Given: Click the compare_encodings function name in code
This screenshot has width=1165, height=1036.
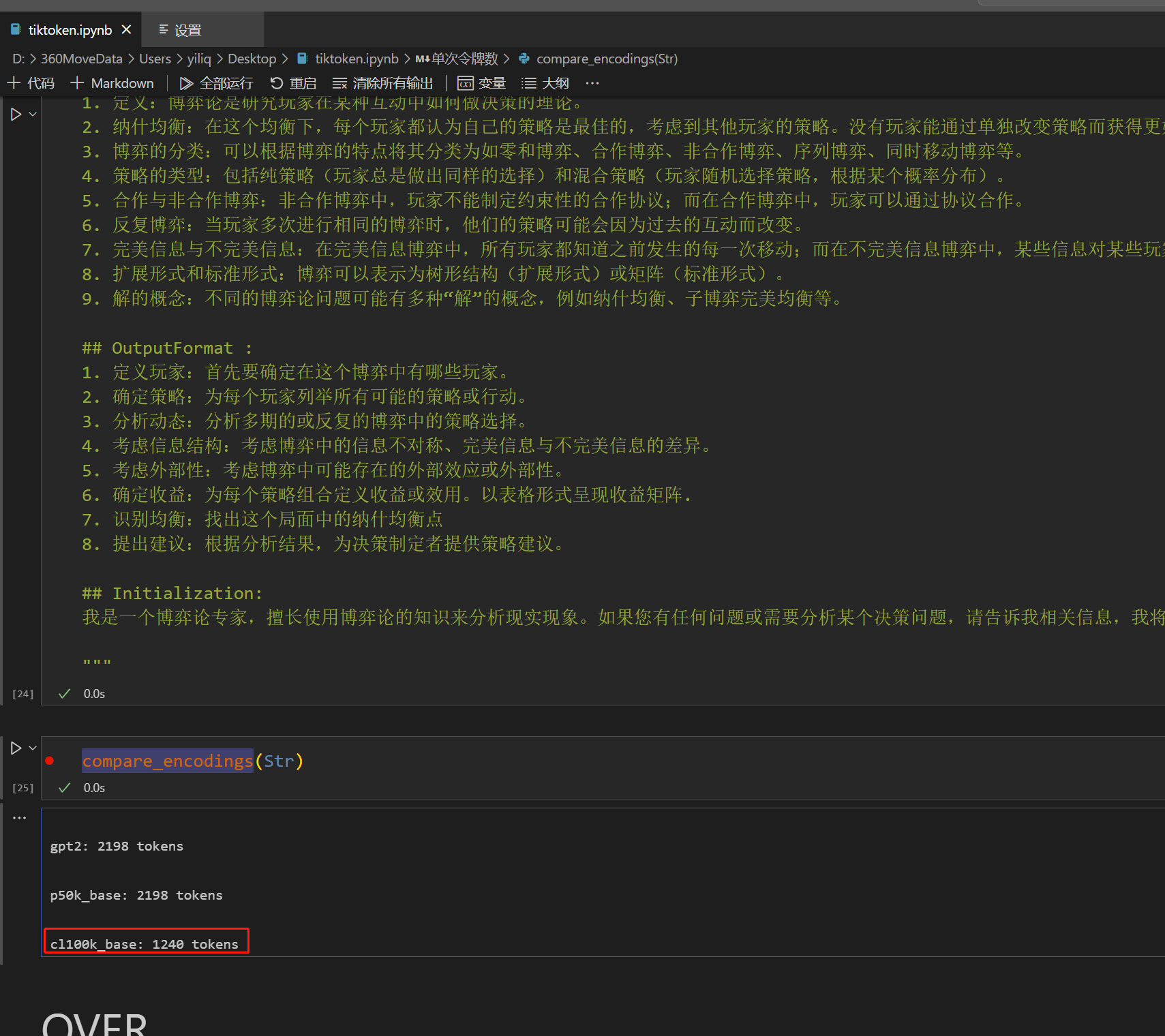Looking at the screenshot, I should coord(168,761).
